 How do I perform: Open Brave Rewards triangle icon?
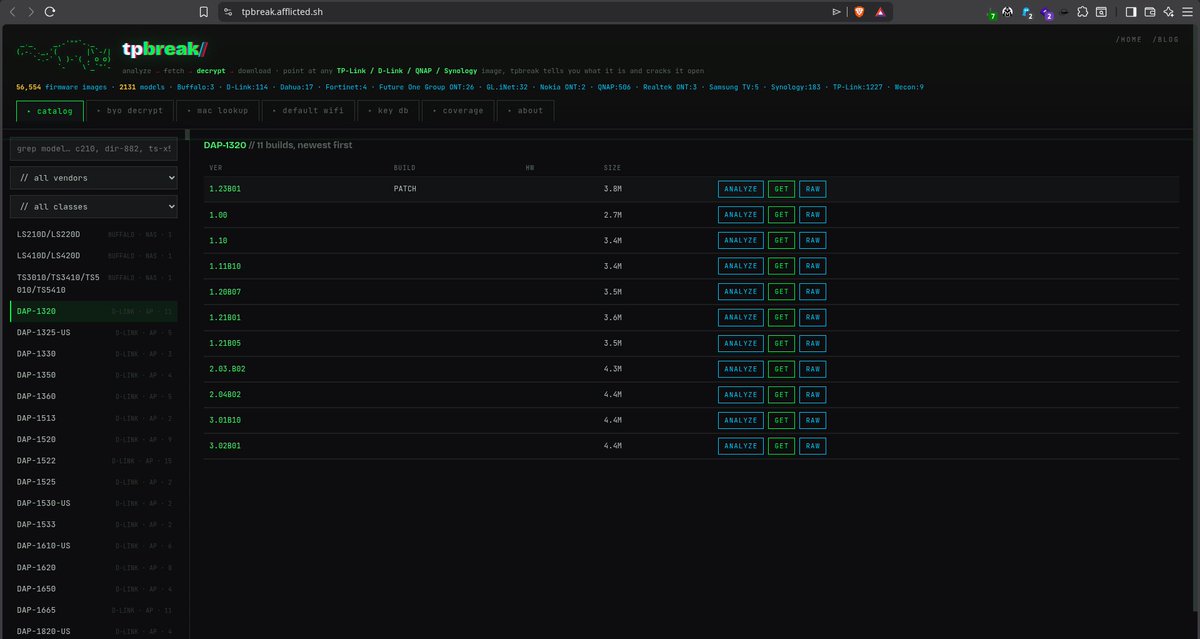pos(880,12)
